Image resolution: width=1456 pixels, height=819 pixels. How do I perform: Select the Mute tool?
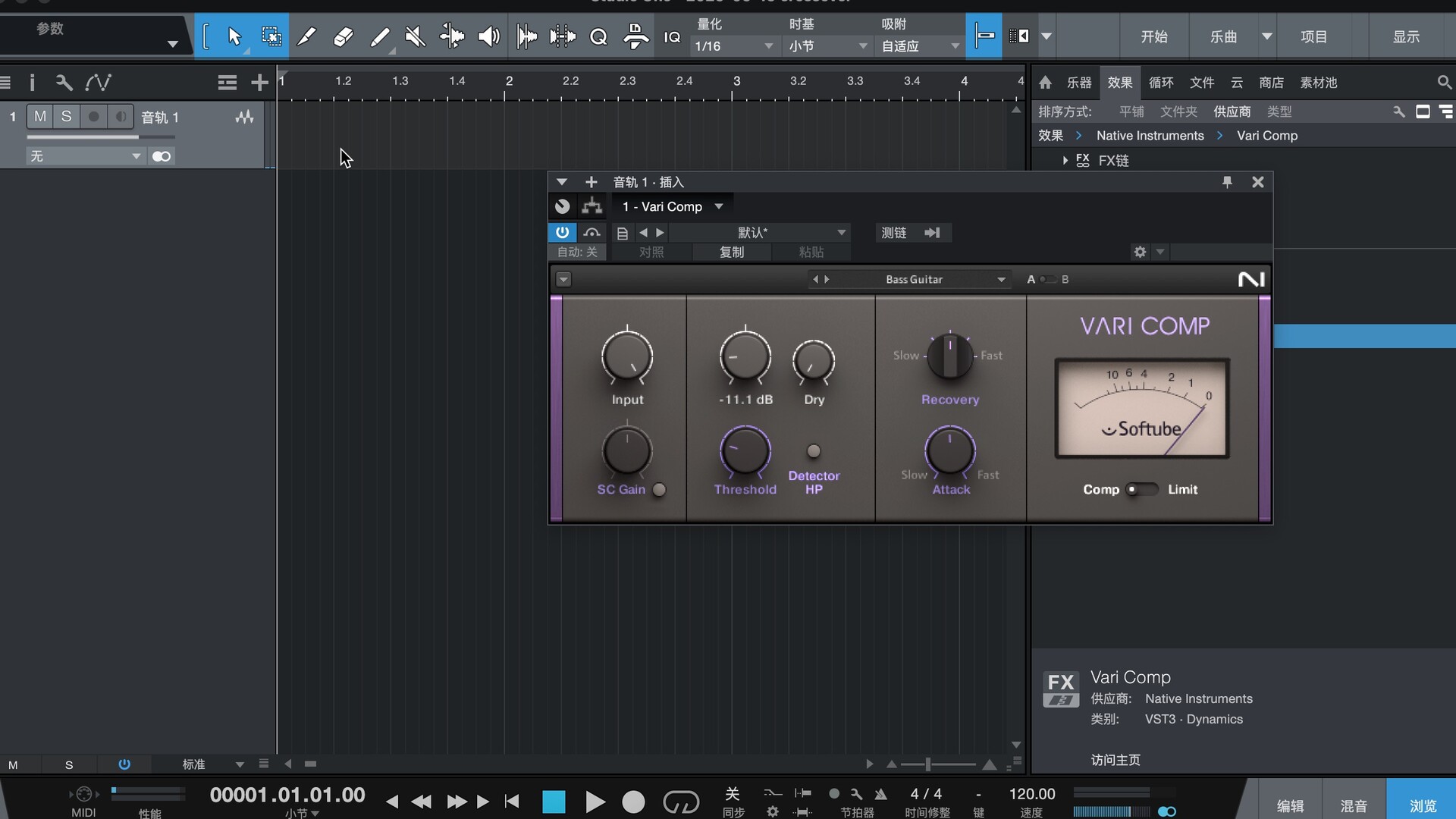[415, 36]
